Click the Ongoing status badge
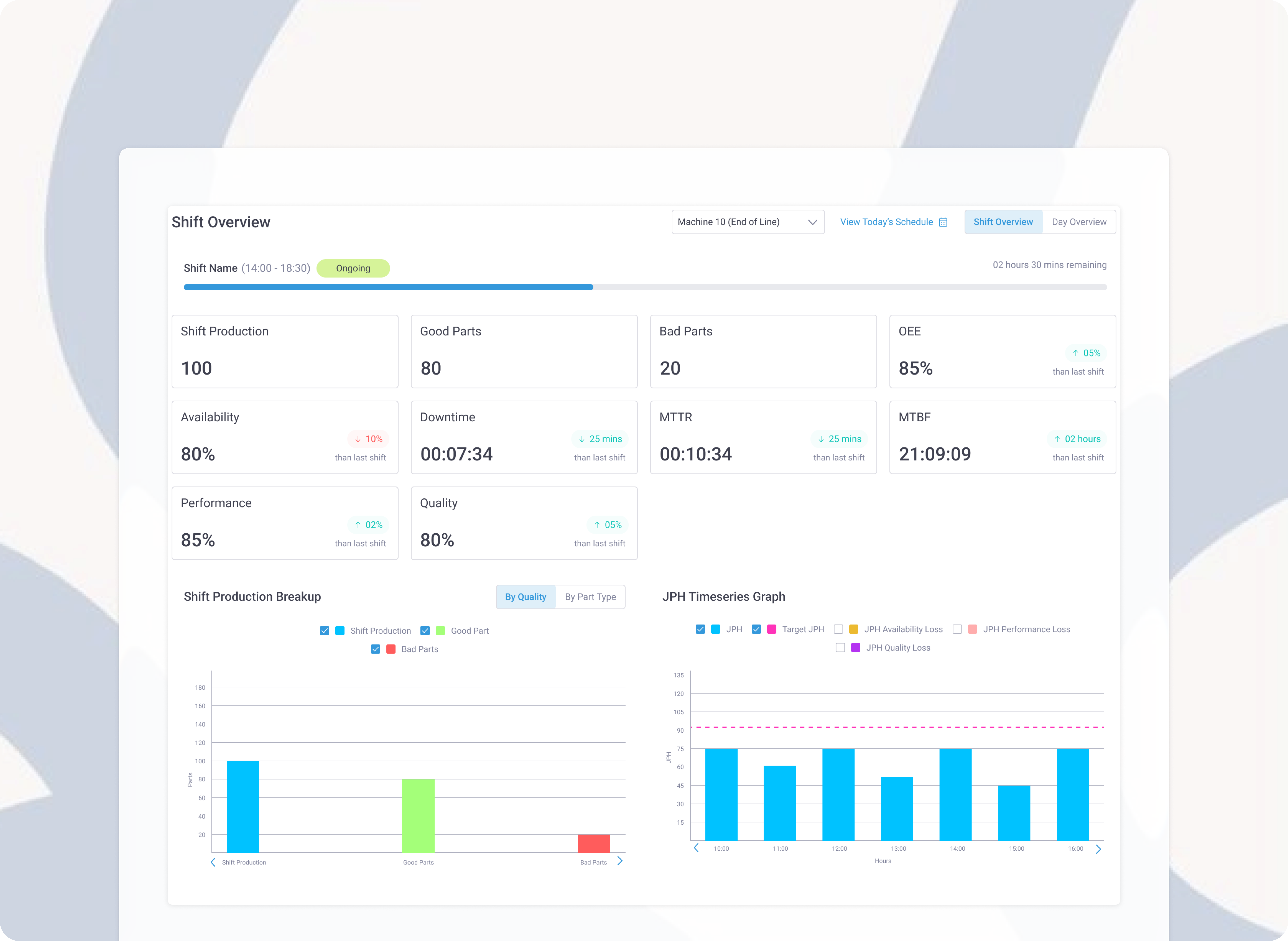The height and width of the screenshot is (941, 1288). click(x=353, y=268)
